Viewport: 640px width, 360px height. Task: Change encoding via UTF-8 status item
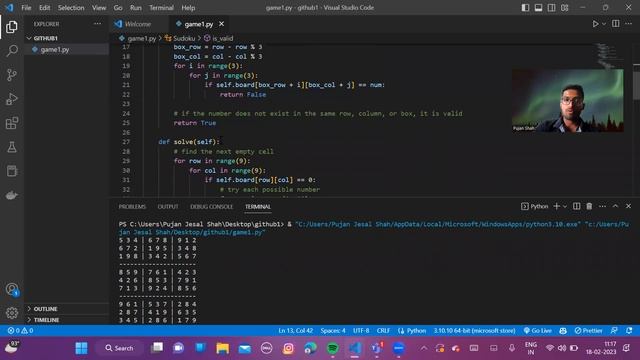point(361,331)
